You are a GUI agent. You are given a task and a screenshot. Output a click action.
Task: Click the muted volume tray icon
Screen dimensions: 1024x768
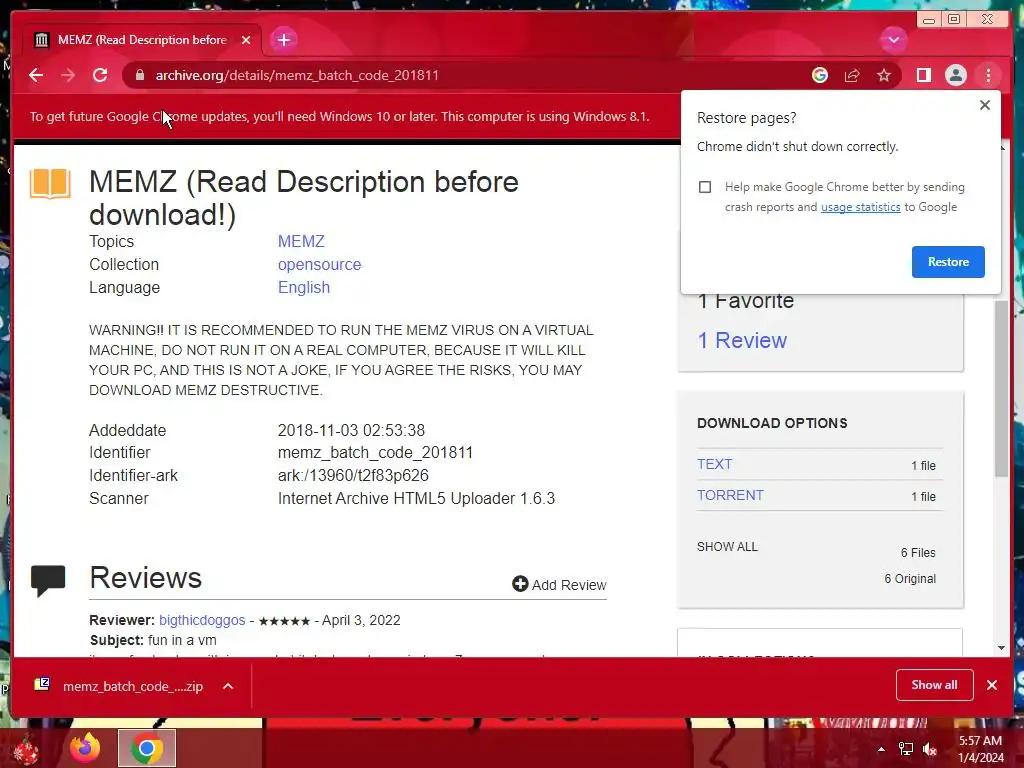point(930,749)
